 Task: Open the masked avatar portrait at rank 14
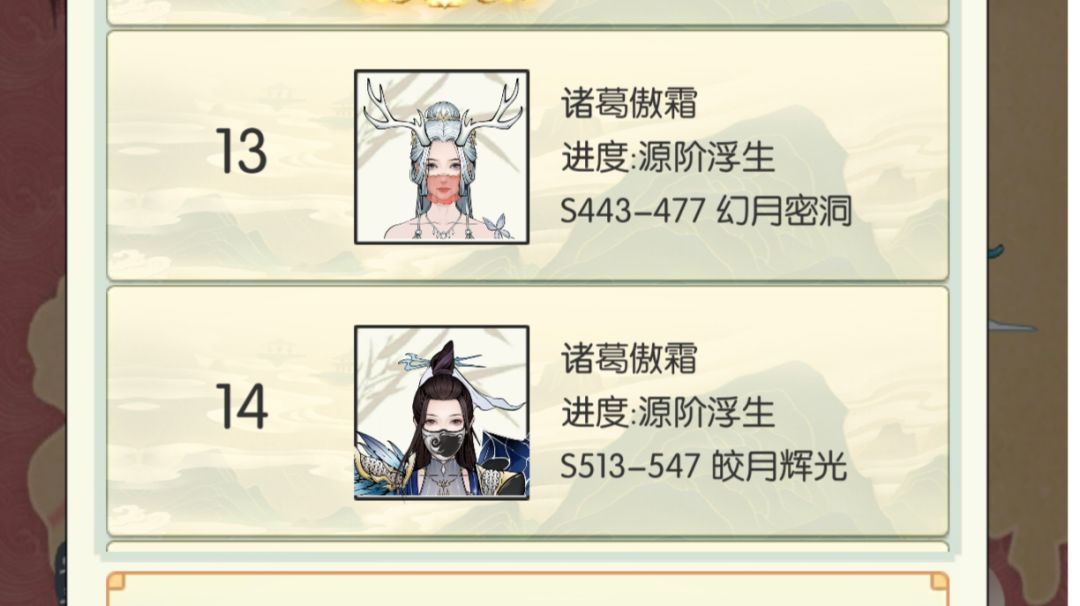coord(442,412)
